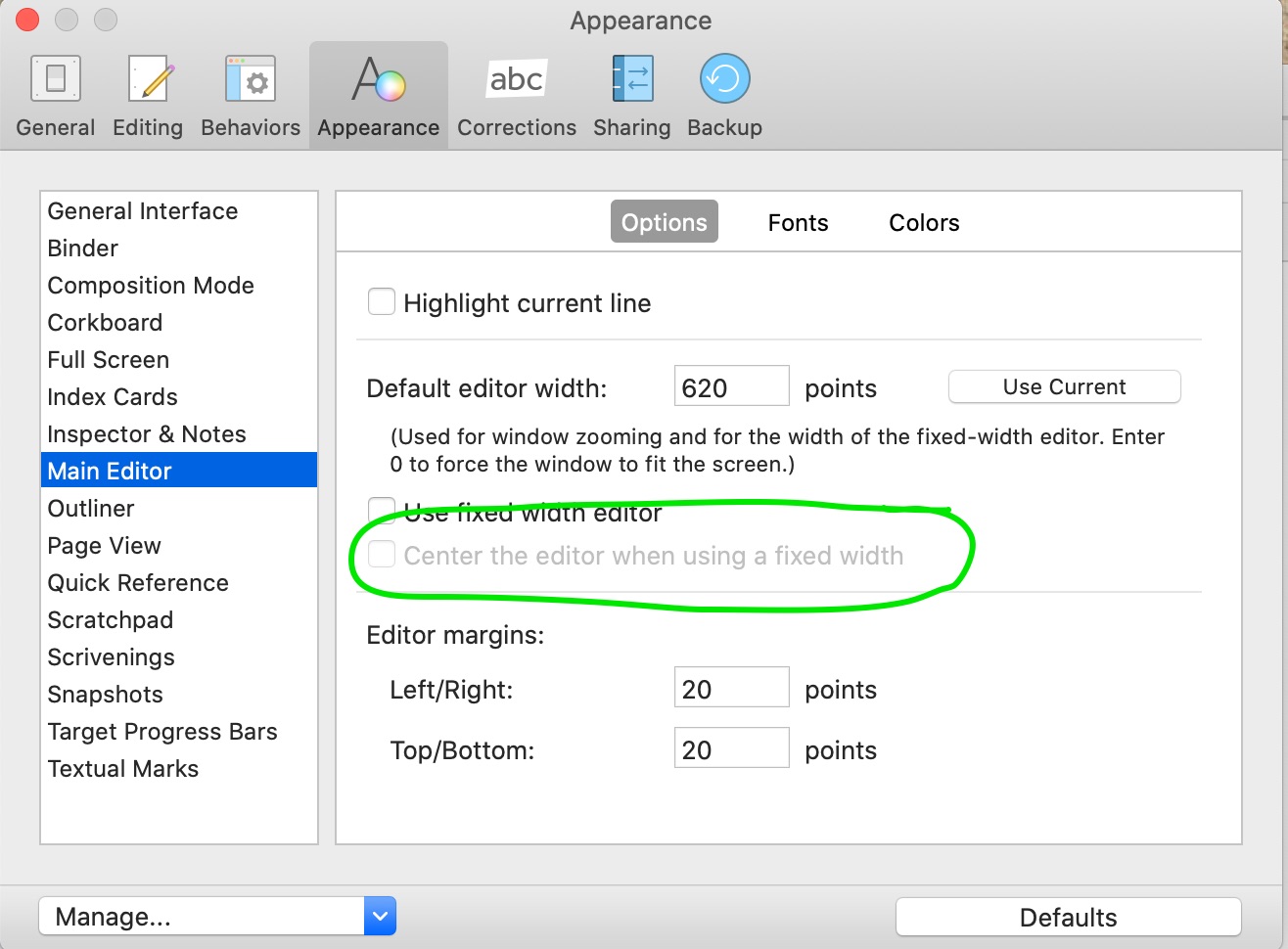Click the Use Current button
The height and width of the screenshot is (949, 1288).
1064,387
